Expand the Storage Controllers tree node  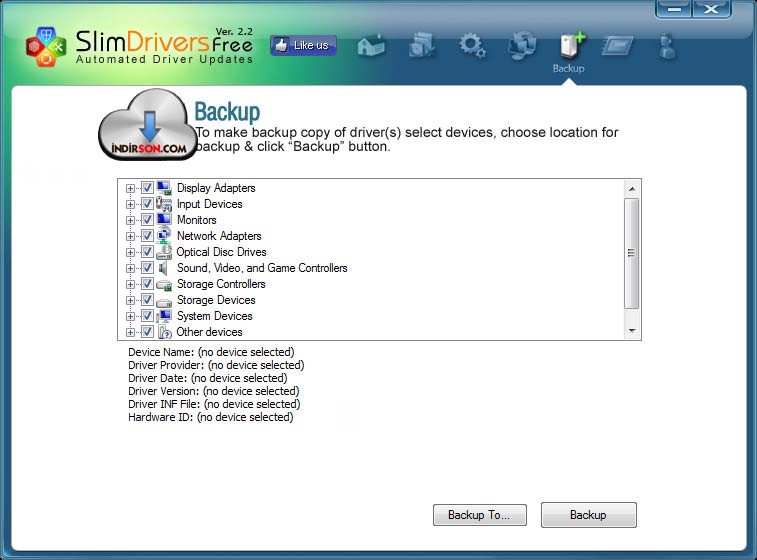[x=130, y=284]
